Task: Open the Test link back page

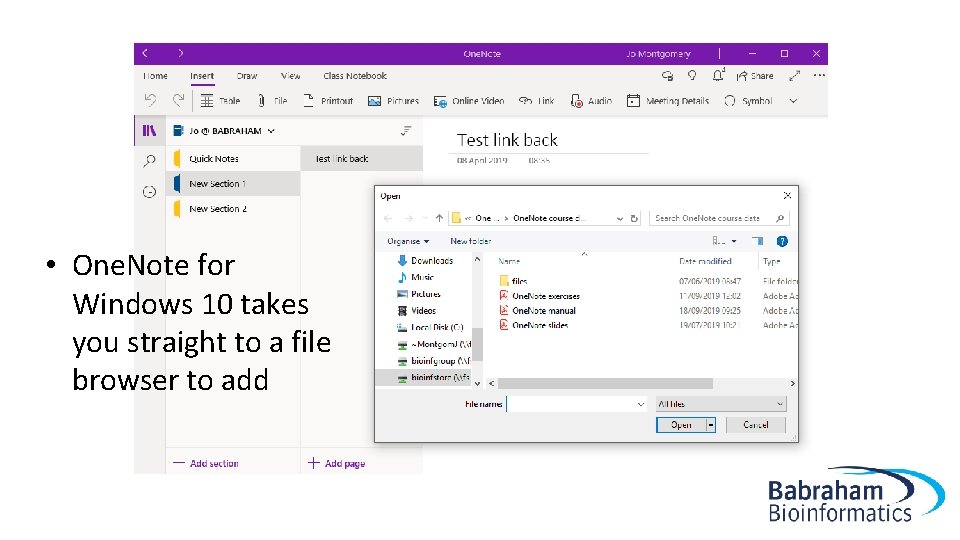Action: [x=362, y=159]
